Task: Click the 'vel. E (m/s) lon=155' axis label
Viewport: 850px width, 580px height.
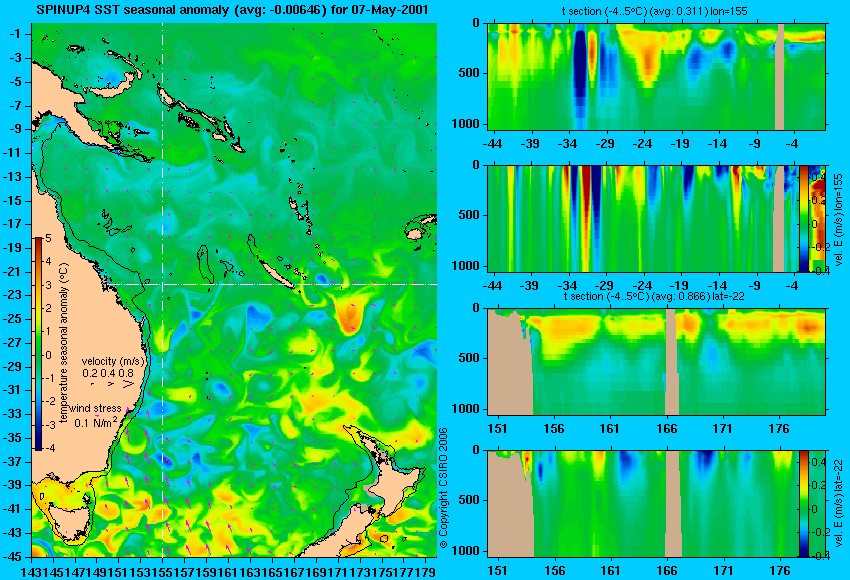Action: pyautogui.click(x=838, y=219)
